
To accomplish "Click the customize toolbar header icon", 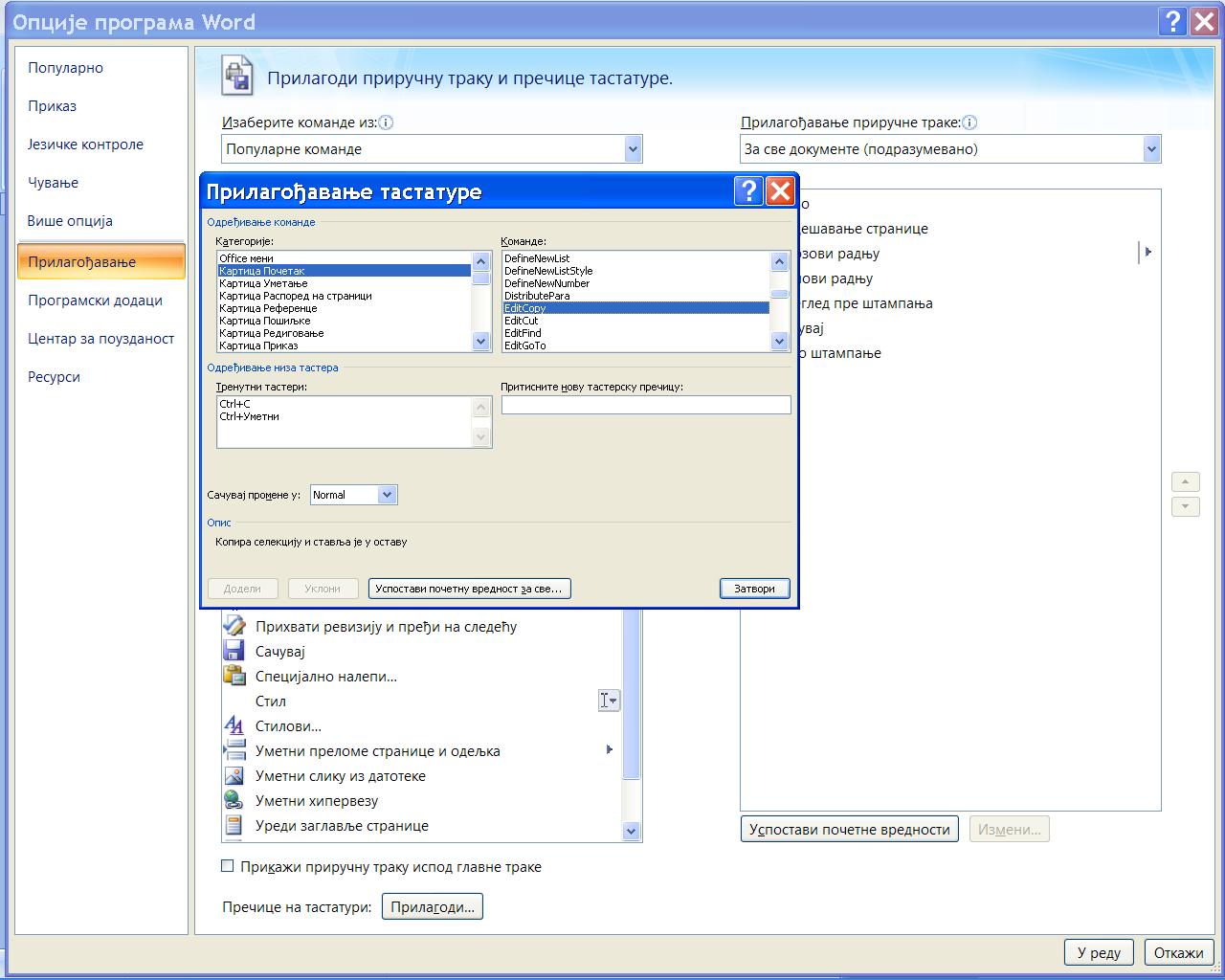I will click(237, 77).
